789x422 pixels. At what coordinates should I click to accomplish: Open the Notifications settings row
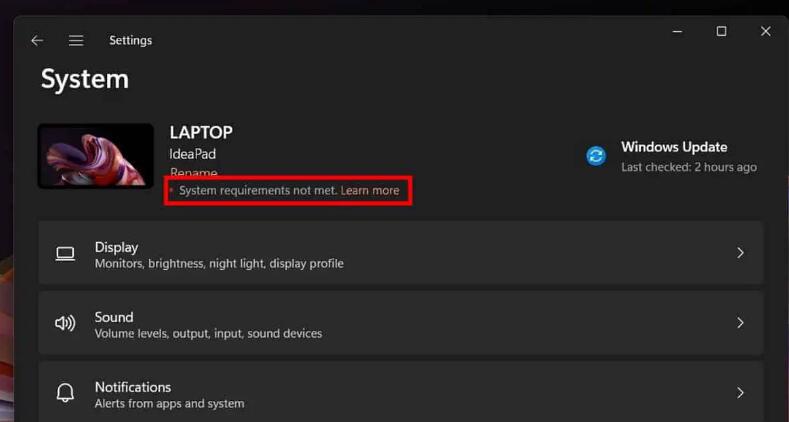click(x=400, y=393)
